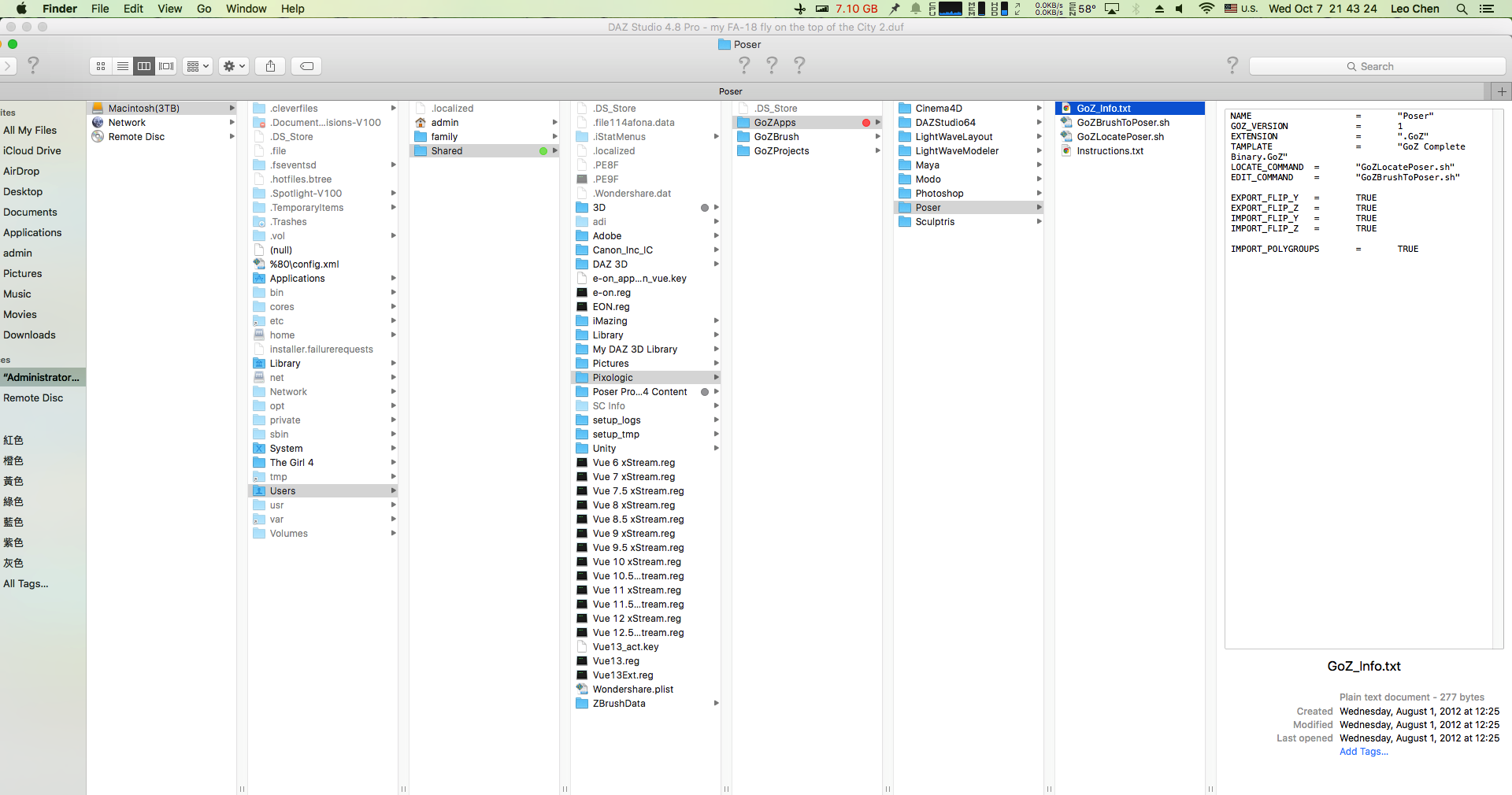1512x795 pixels.
Task: Switch Finder to Cover Flow view
Action: click(165, 66)
